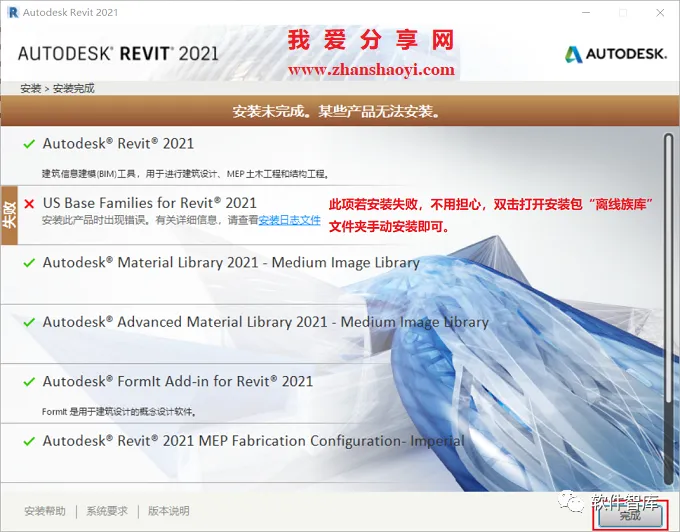680x532 pixels.
Task: Click the Autodesk logo in the header
Action: tap(615, 54)
